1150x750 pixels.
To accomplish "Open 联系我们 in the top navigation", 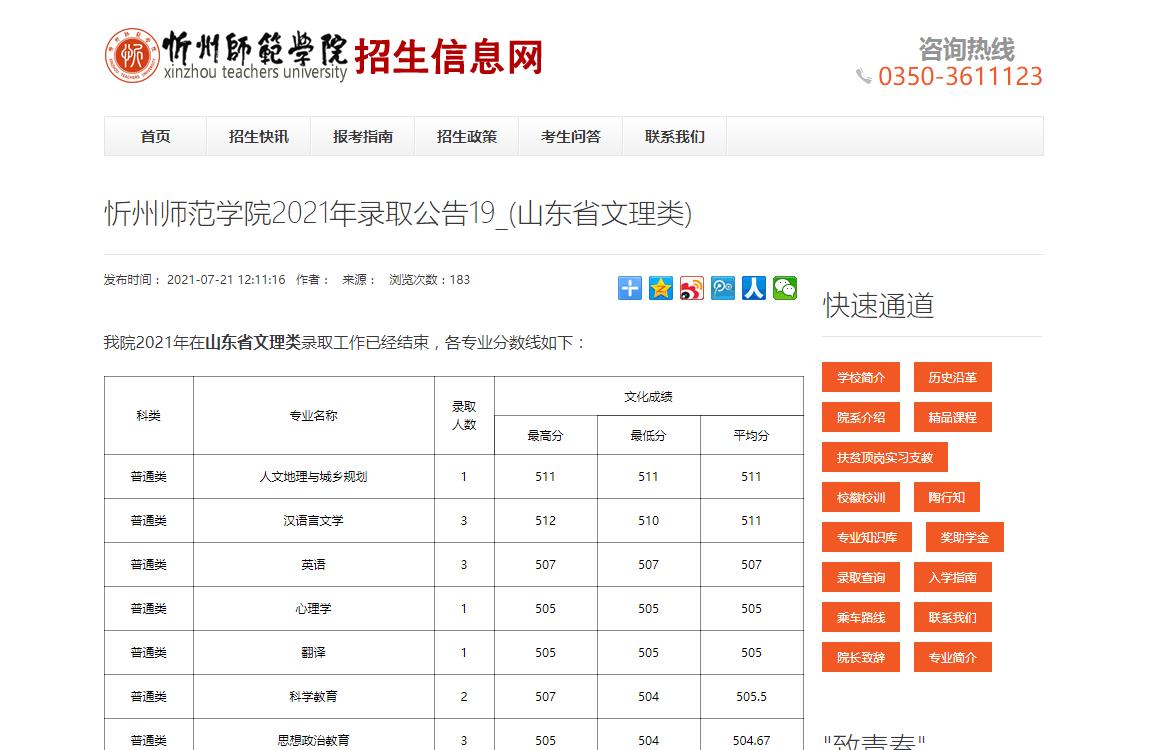I will [x=675, y=136].
